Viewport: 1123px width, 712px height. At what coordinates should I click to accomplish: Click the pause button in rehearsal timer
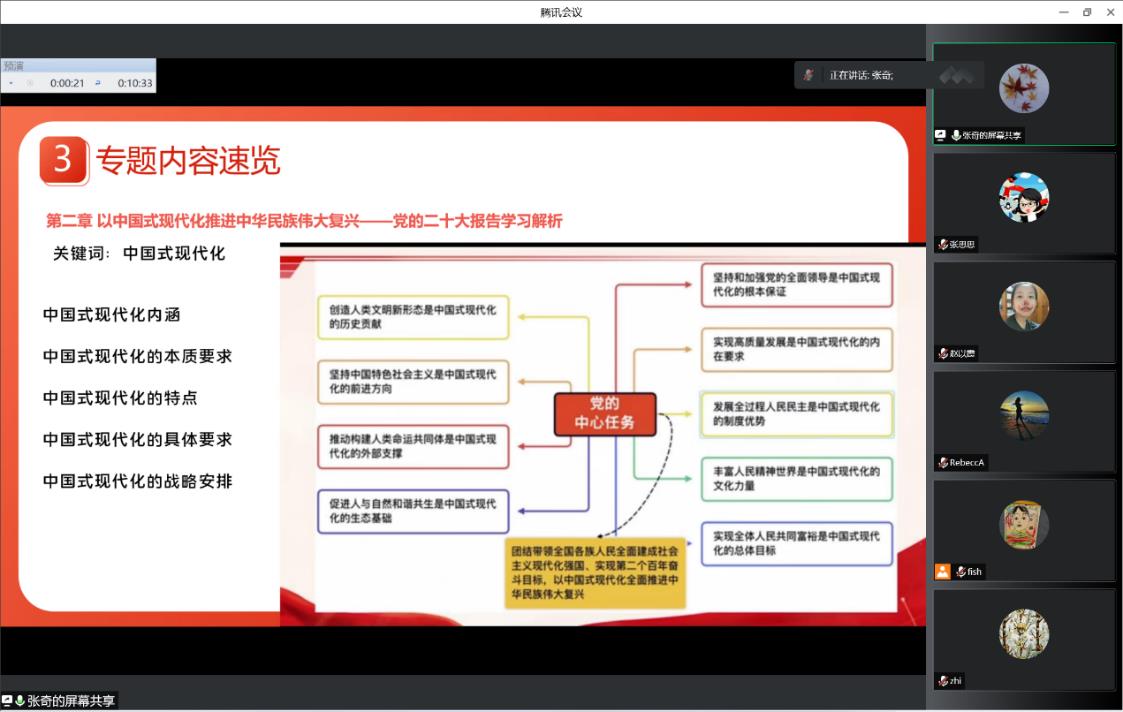30,83
